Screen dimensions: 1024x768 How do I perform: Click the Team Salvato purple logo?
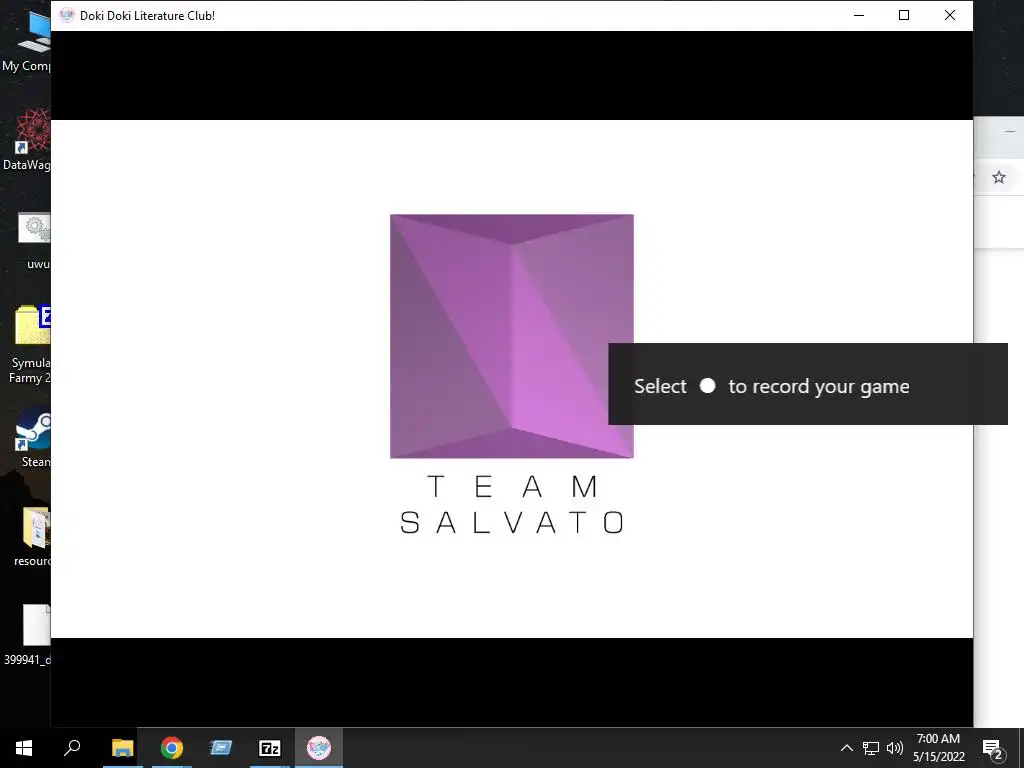click(x=512, y=336)
